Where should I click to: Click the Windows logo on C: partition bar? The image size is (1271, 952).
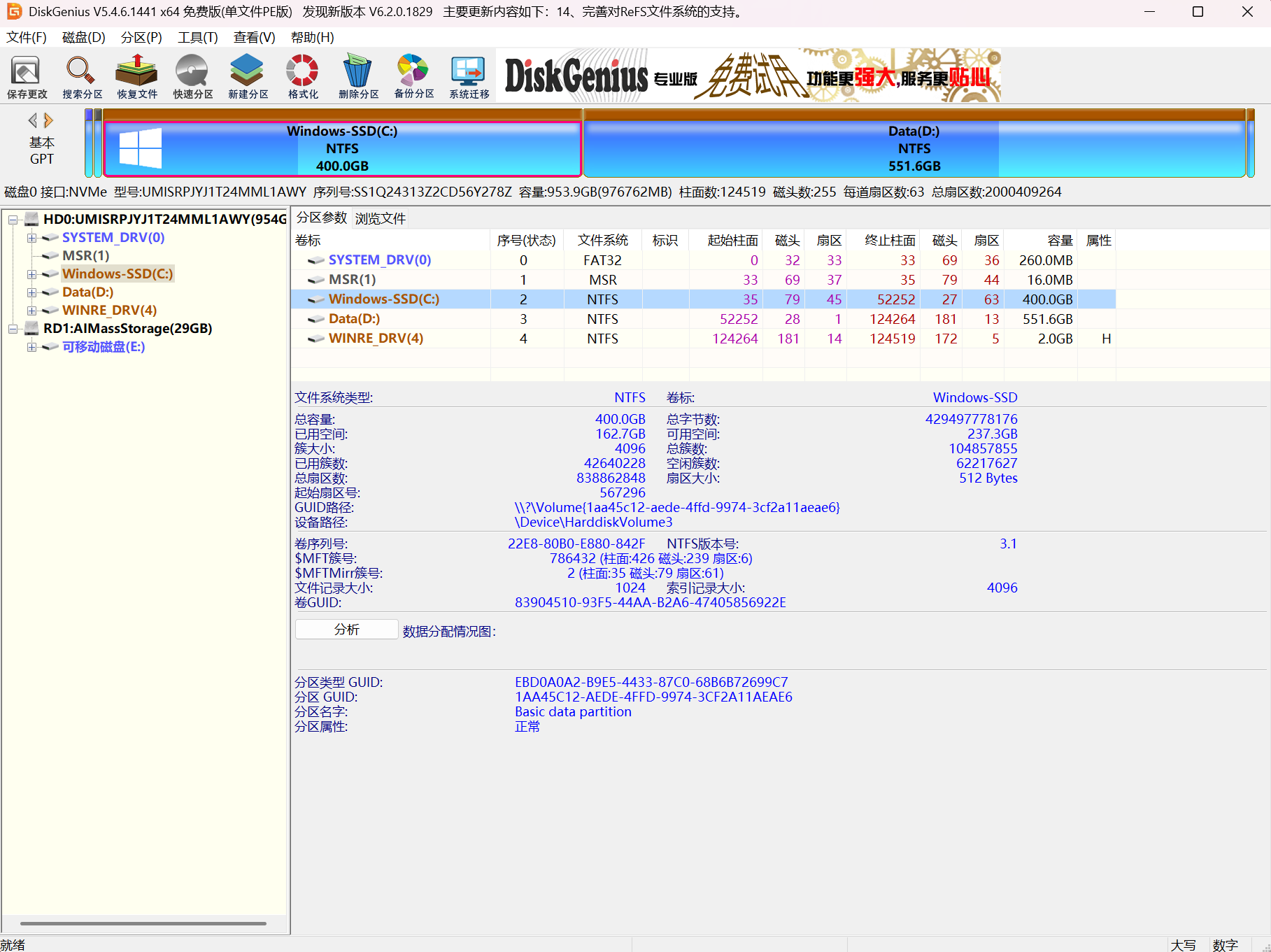point(140,148)
